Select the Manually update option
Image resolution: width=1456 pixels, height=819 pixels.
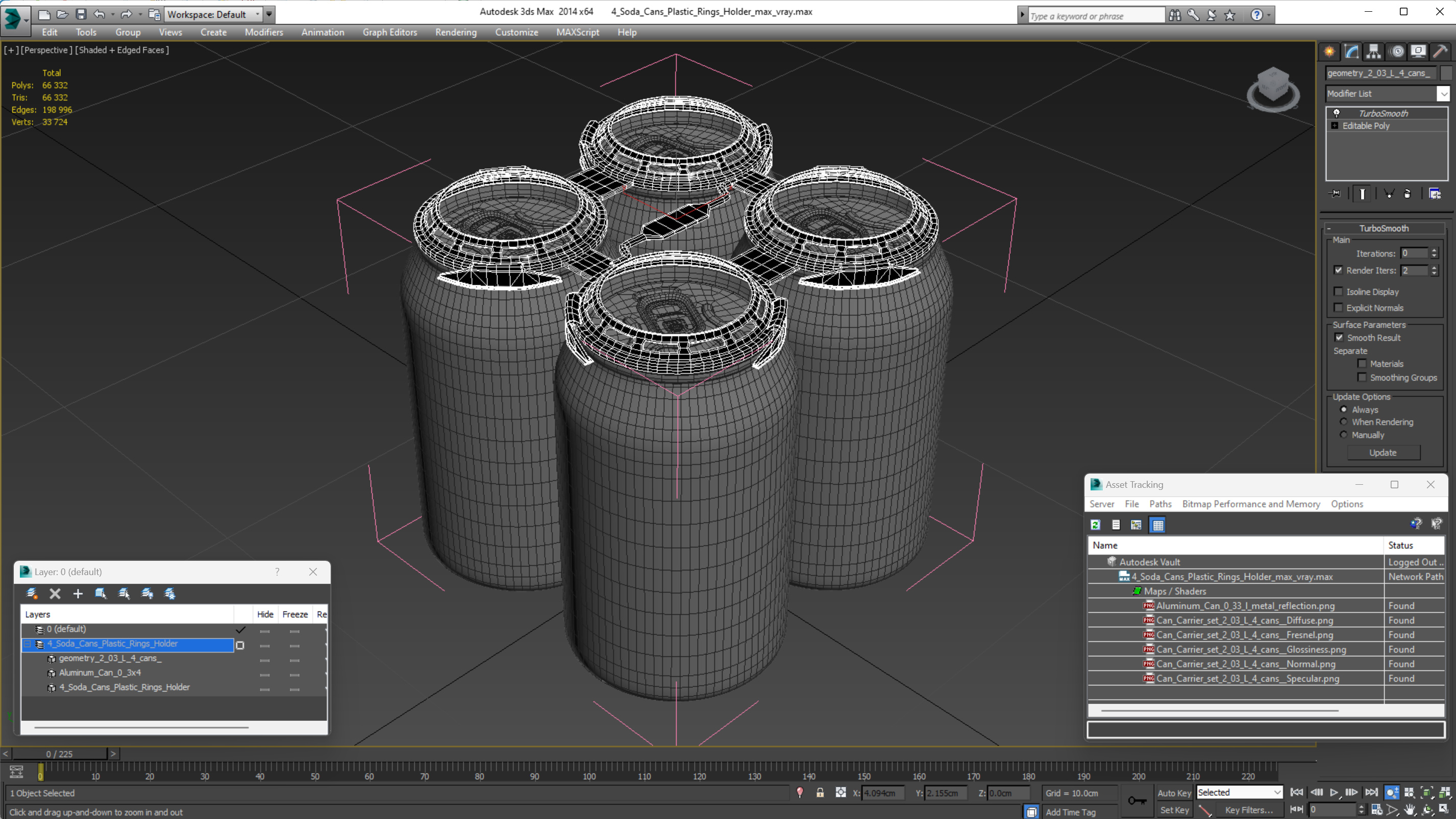coord(1344,435)
